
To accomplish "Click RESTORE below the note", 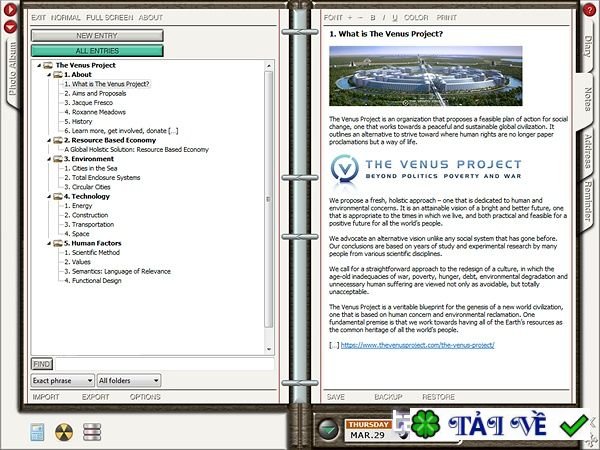I will pyautogui.click(x=439, y=397).
